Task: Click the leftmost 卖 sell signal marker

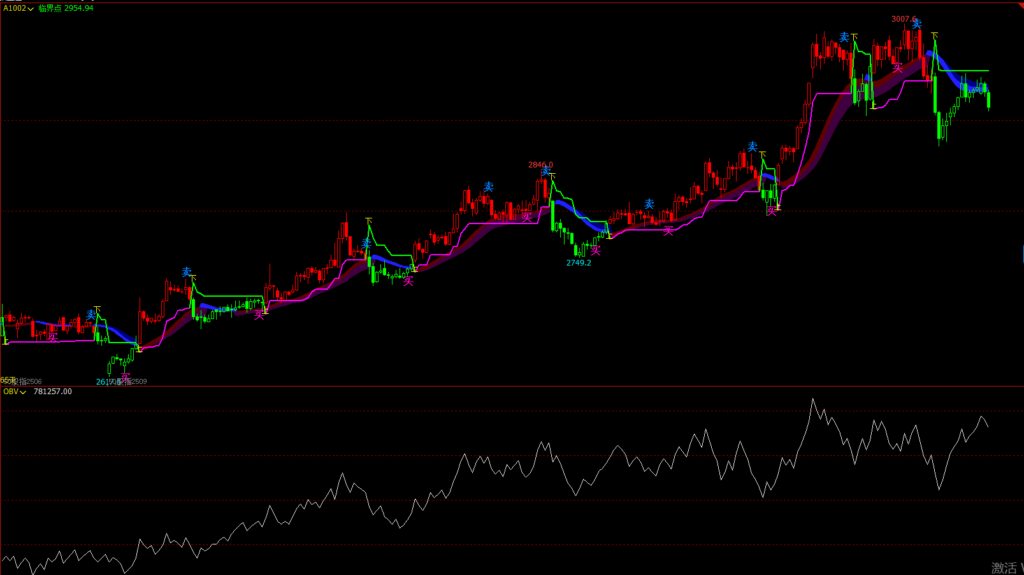Action: point(90,314)
